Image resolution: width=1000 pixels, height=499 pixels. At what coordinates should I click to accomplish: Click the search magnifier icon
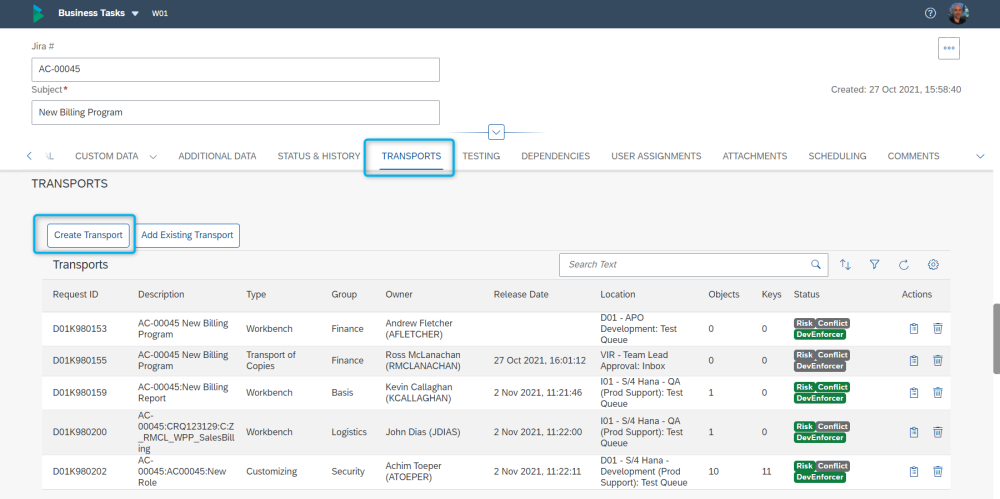(816, 265)
